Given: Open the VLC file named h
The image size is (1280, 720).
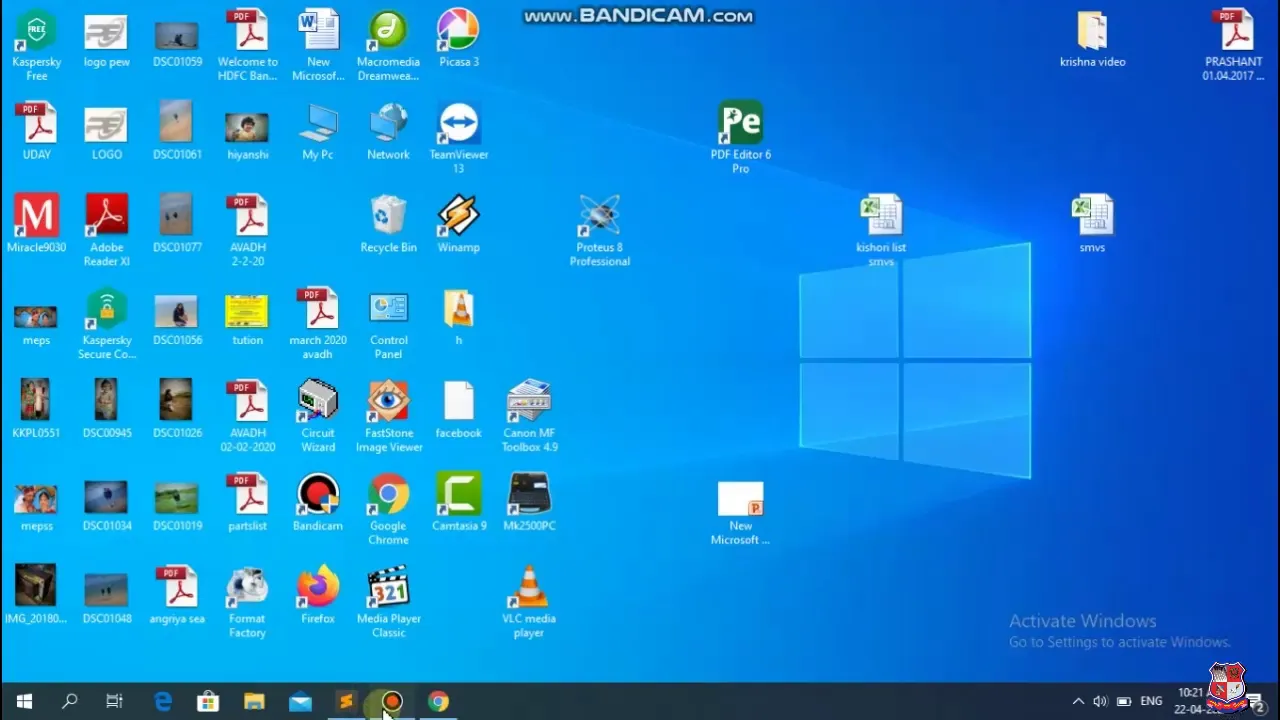Looking at the screenshot, I should pos(458,317).
